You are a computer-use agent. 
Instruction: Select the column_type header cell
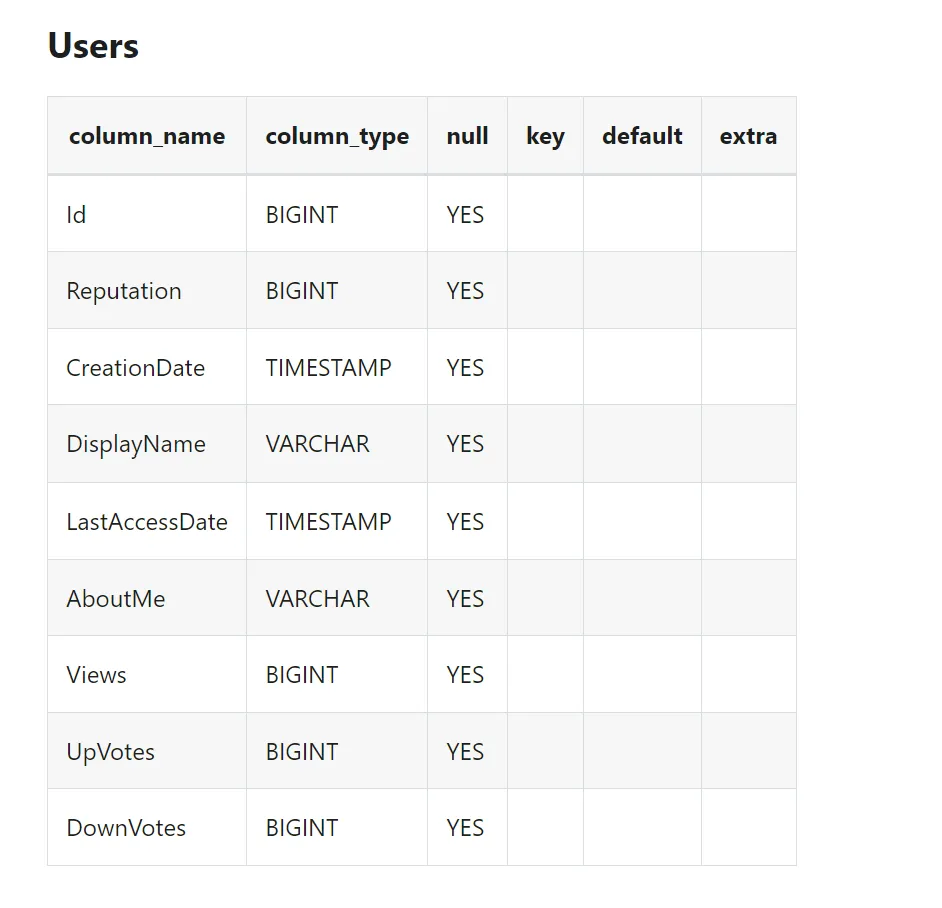click(337, 136)
